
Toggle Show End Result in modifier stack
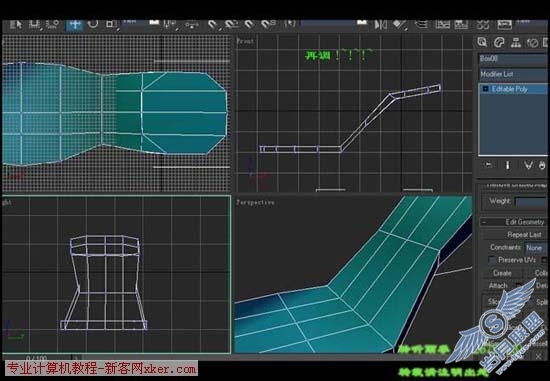(507, 165)
